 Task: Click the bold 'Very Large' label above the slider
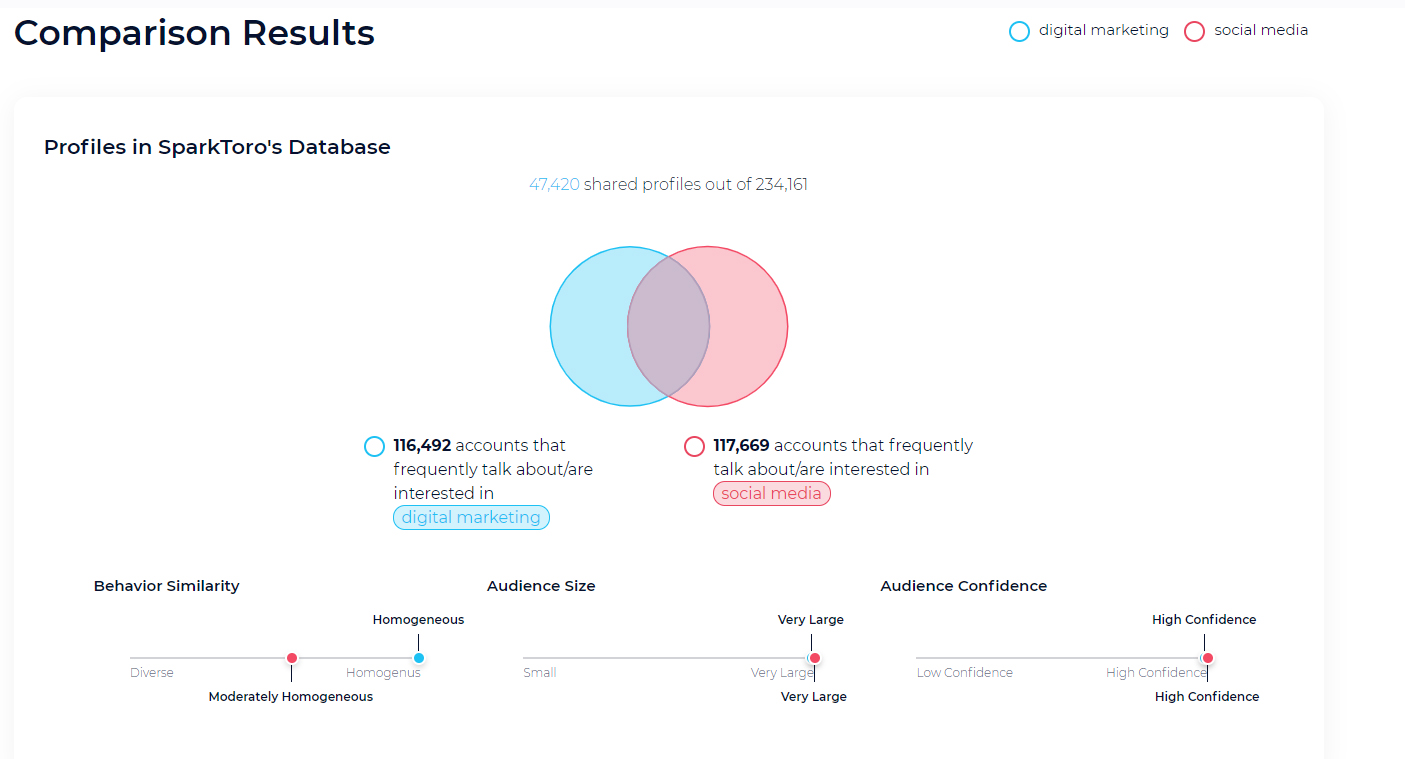coord(811,620)
